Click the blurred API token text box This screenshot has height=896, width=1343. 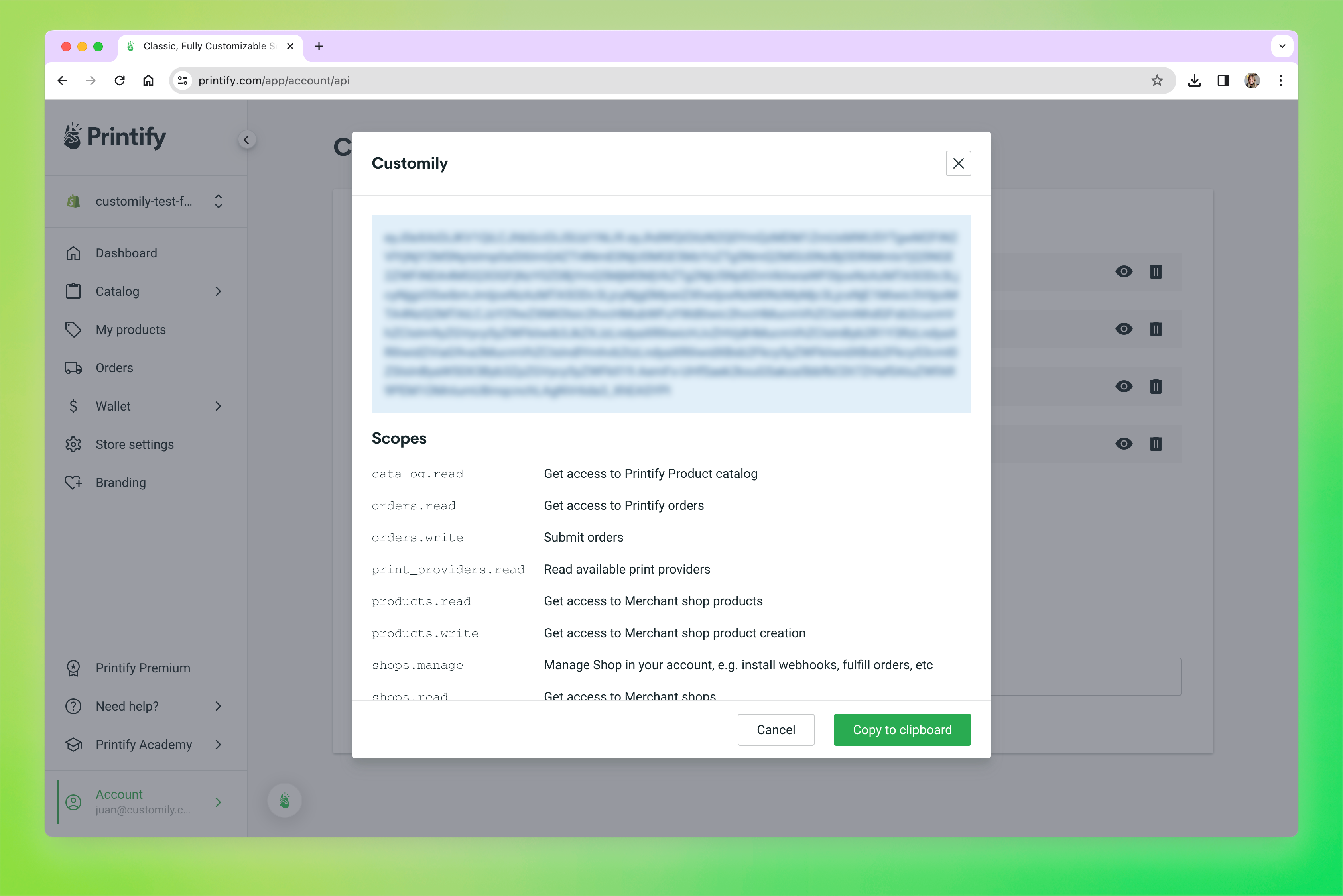pos(671,314)
